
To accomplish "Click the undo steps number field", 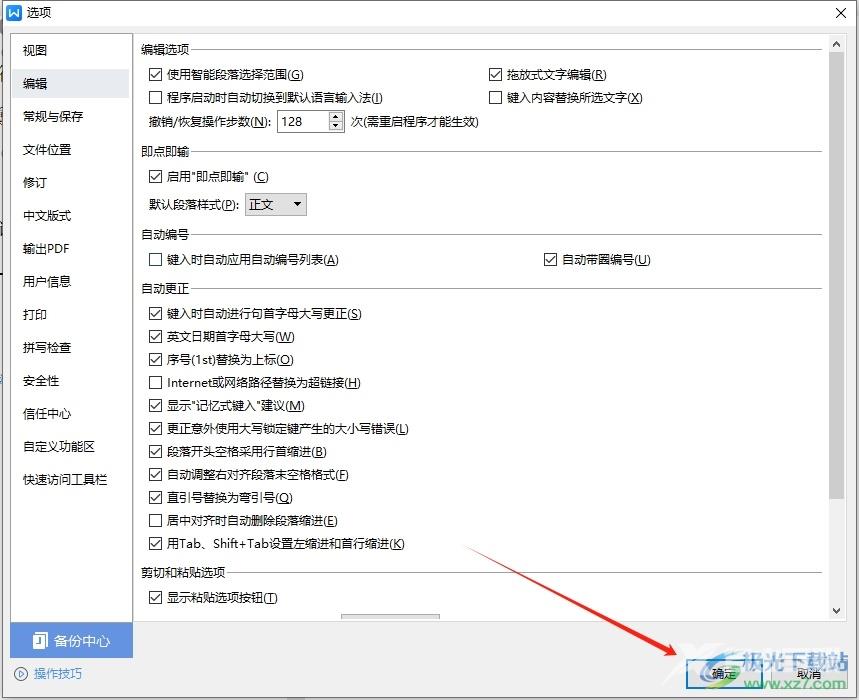I will pos(303,122).
